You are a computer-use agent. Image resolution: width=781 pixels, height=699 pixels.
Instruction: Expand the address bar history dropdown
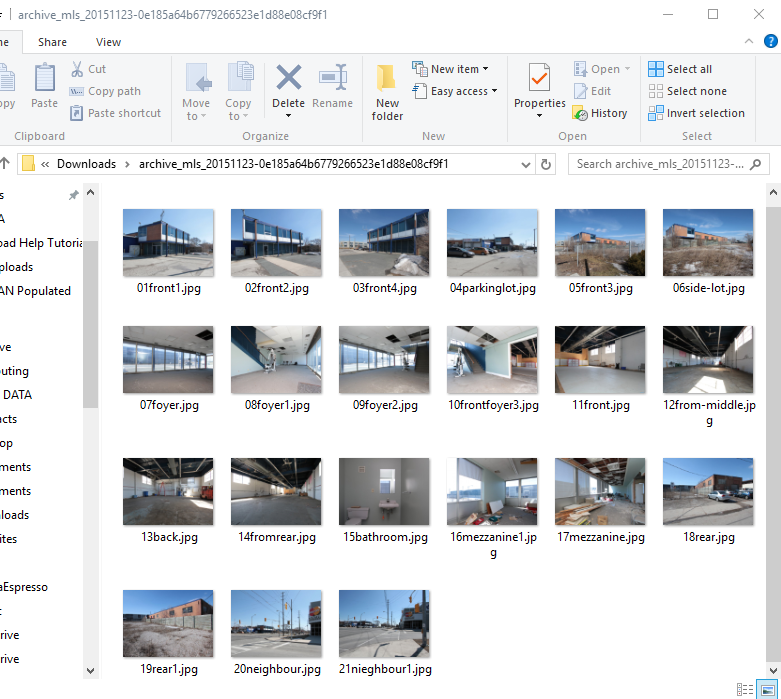click(x=527, y=164)
